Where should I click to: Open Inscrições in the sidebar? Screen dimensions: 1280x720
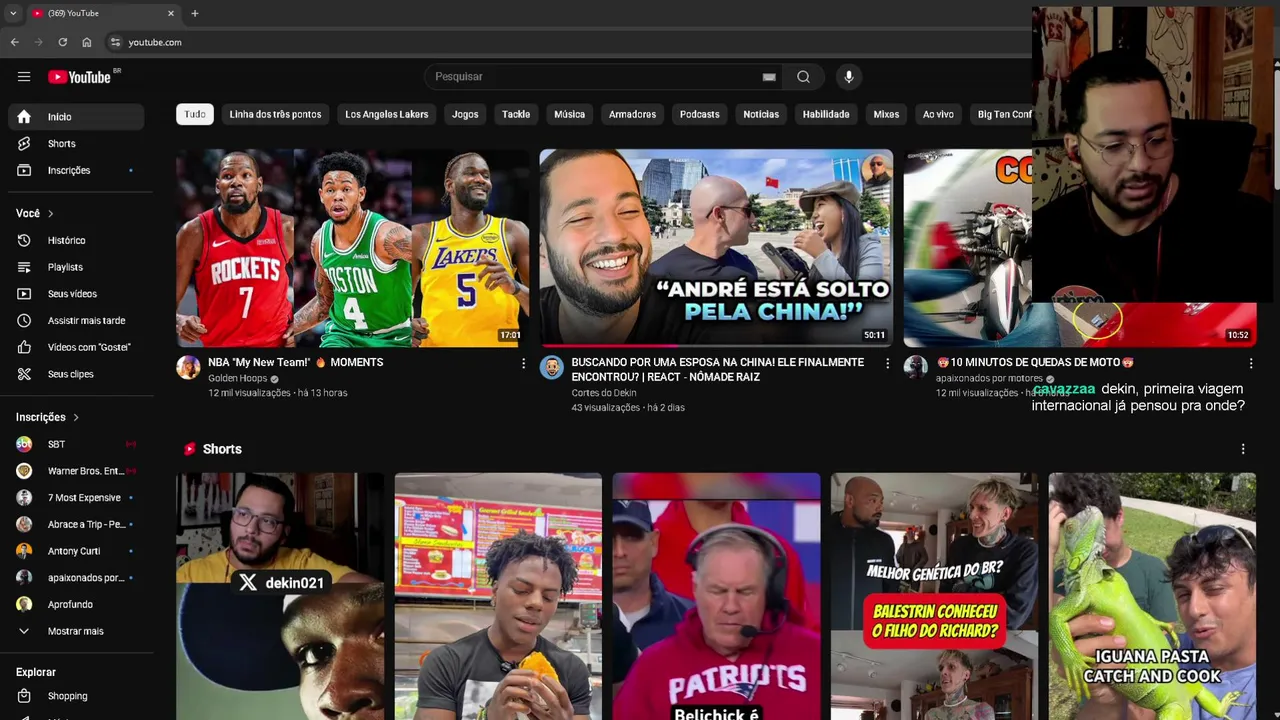click(x=76, y=170)
